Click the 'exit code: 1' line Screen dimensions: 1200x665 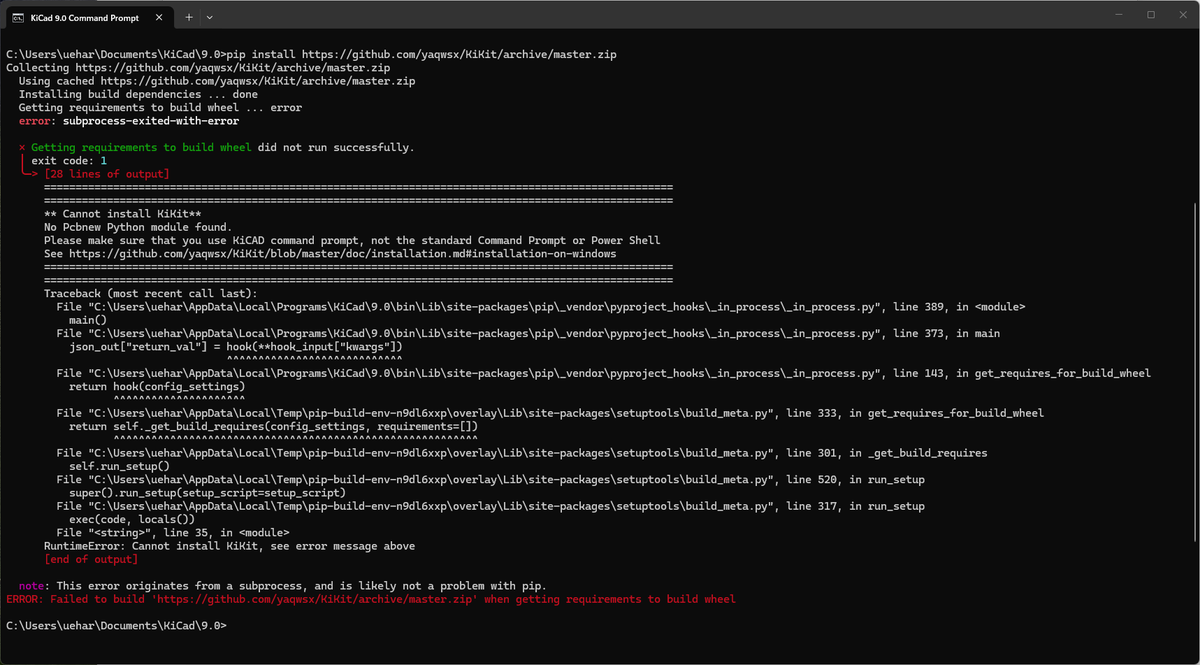coord(69,160)
